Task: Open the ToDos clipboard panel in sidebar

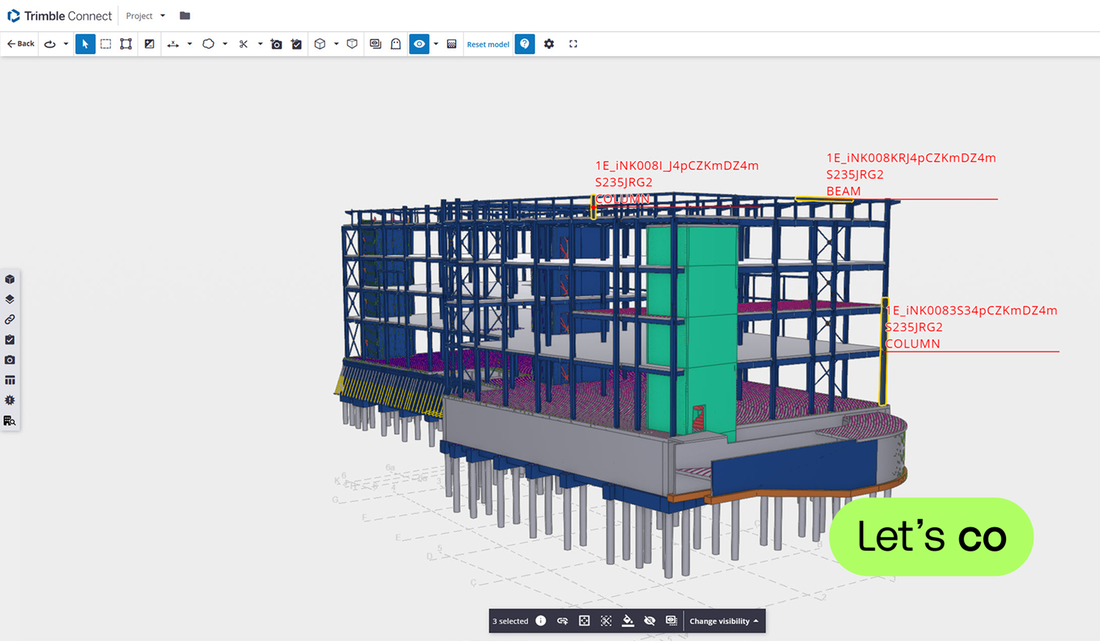Action: click(x=10, y=340)
